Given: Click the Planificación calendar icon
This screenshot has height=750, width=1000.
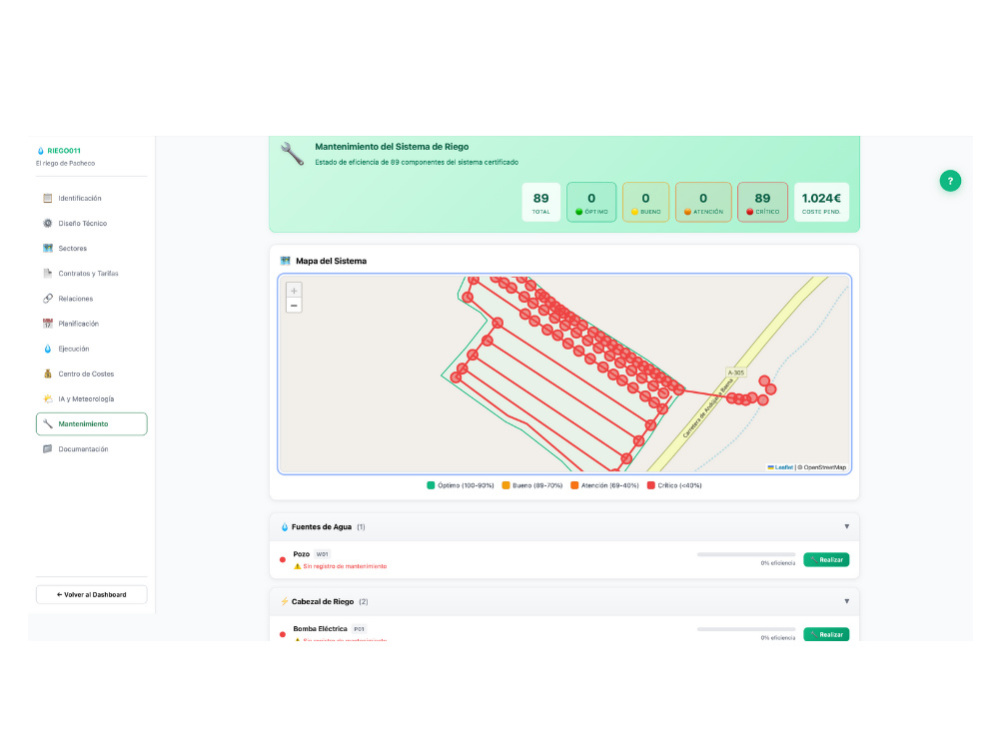Looking at the screenshot, I should tap(47, 323).
